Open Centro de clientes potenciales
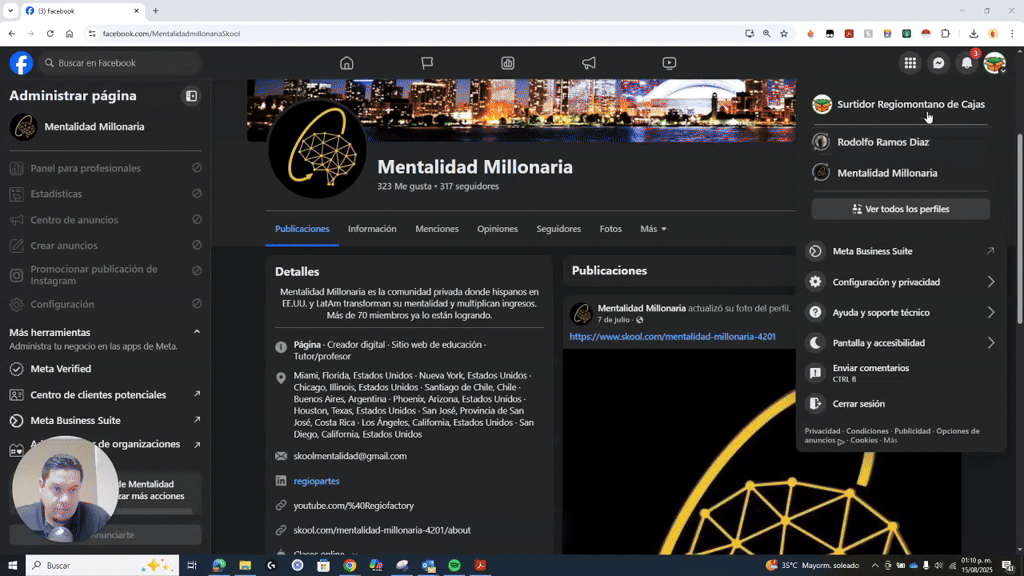The width and height of the screenshot is (1024, 576). coord(105,395)
